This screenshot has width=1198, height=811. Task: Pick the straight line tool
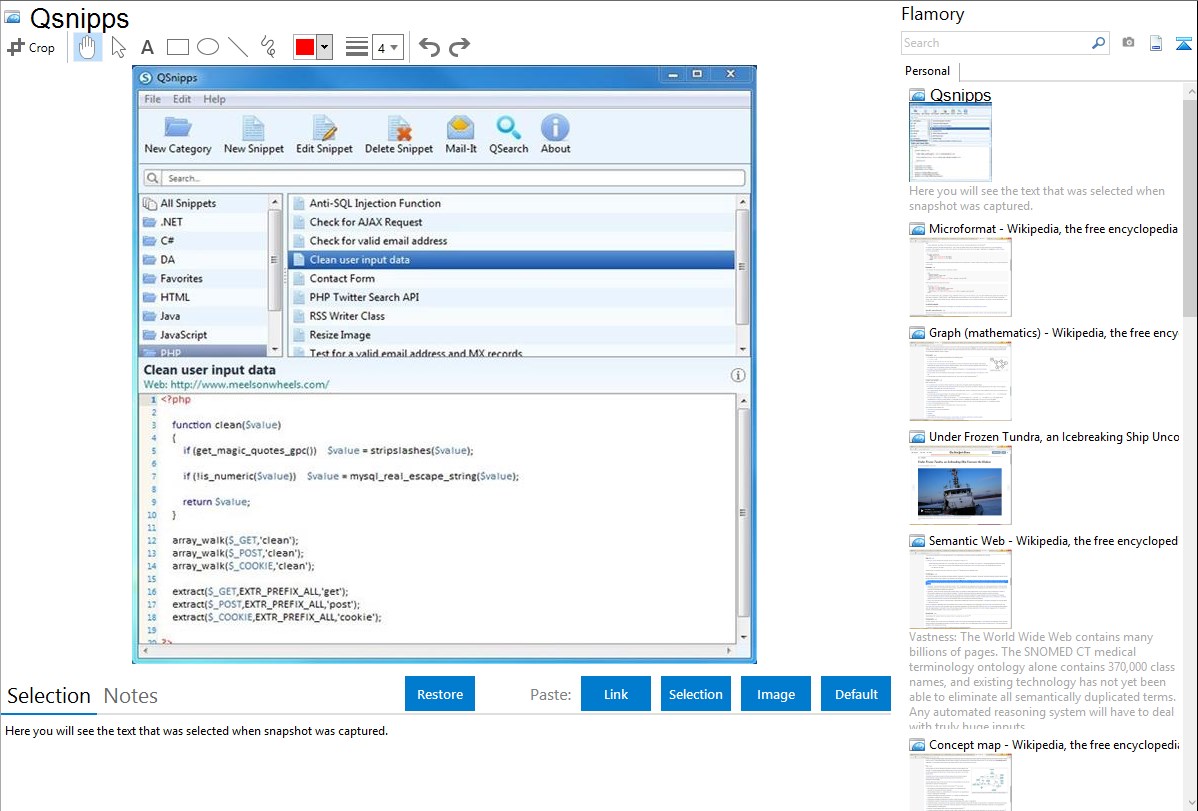click(x=238, y=47)
